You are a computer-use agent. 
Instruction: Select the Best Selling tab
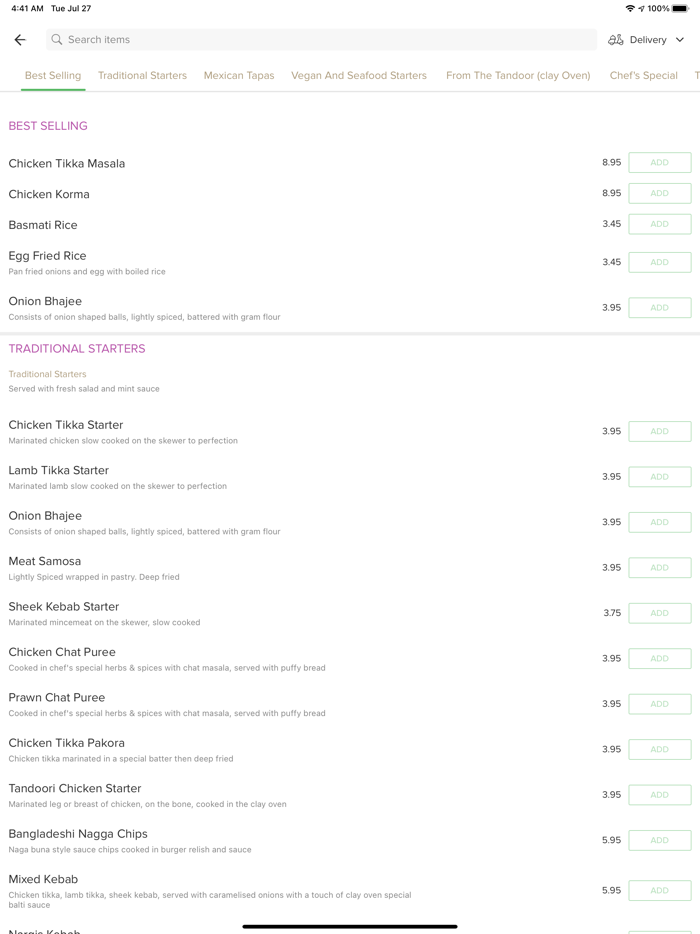tap(53, 76)
